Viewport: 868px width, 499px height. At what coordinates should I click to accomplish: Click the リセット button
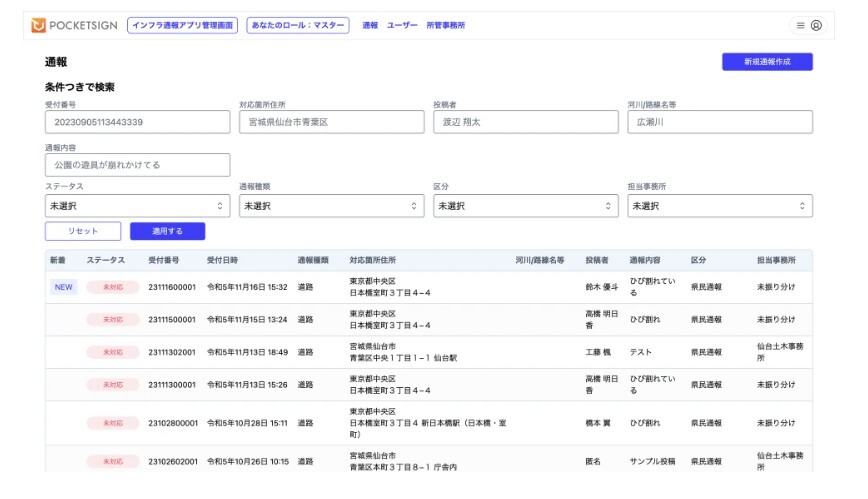coord(83,231)
